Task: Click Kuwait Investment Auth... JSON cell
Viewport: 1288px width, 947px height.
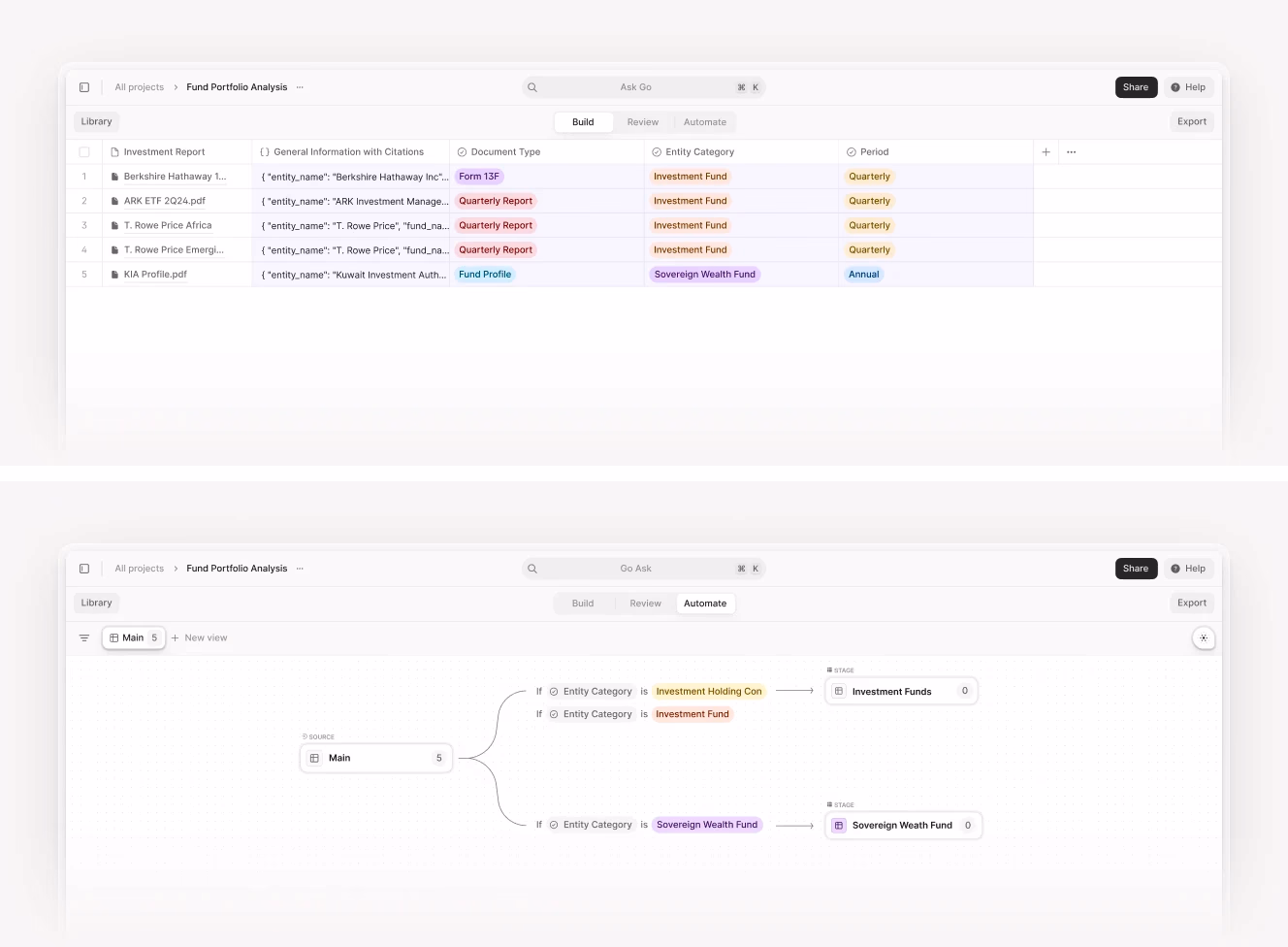Action: pyautogui.click(x=351, y=275)
